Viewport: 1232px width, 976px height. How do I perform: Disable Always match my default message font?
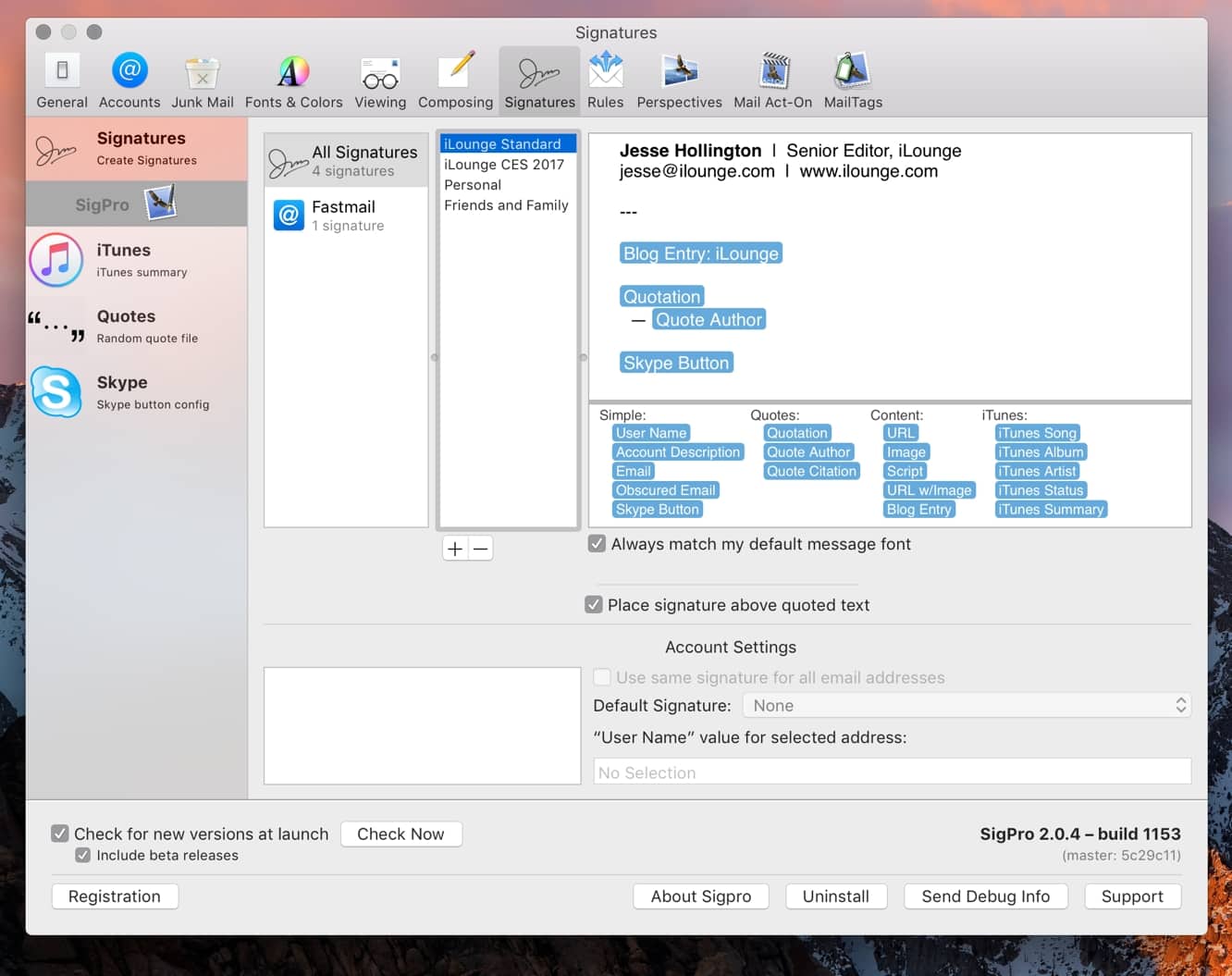click(598, 544)
